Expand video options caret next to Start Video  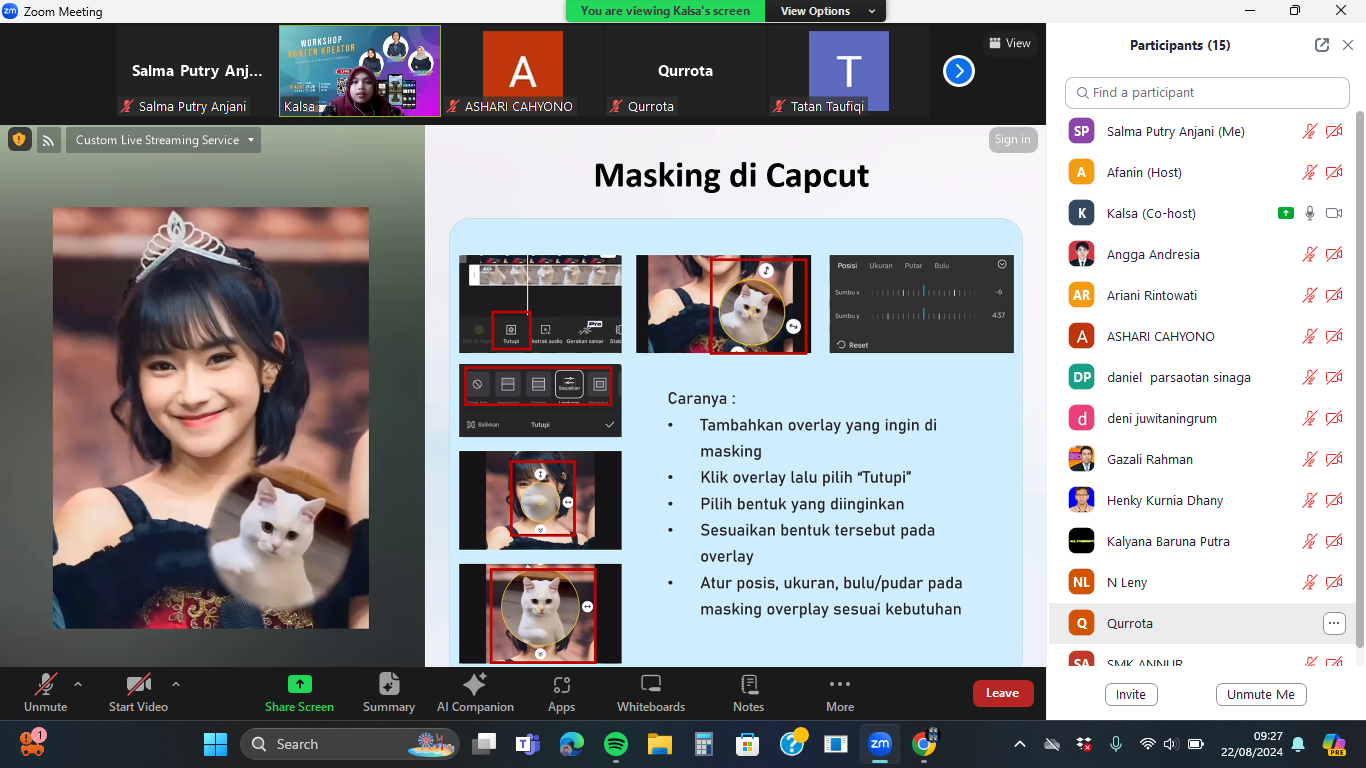(x=176, y=684)
